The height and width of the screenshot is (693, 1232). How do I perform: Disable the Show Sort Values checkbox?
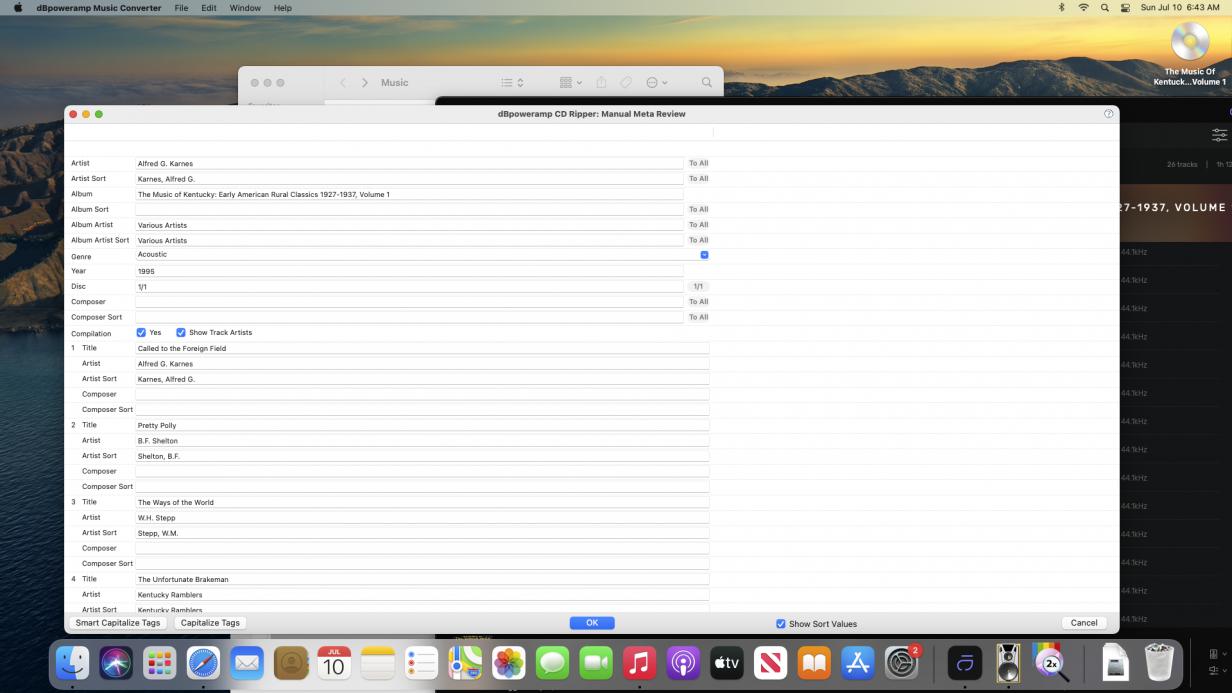tap(780, 624)
